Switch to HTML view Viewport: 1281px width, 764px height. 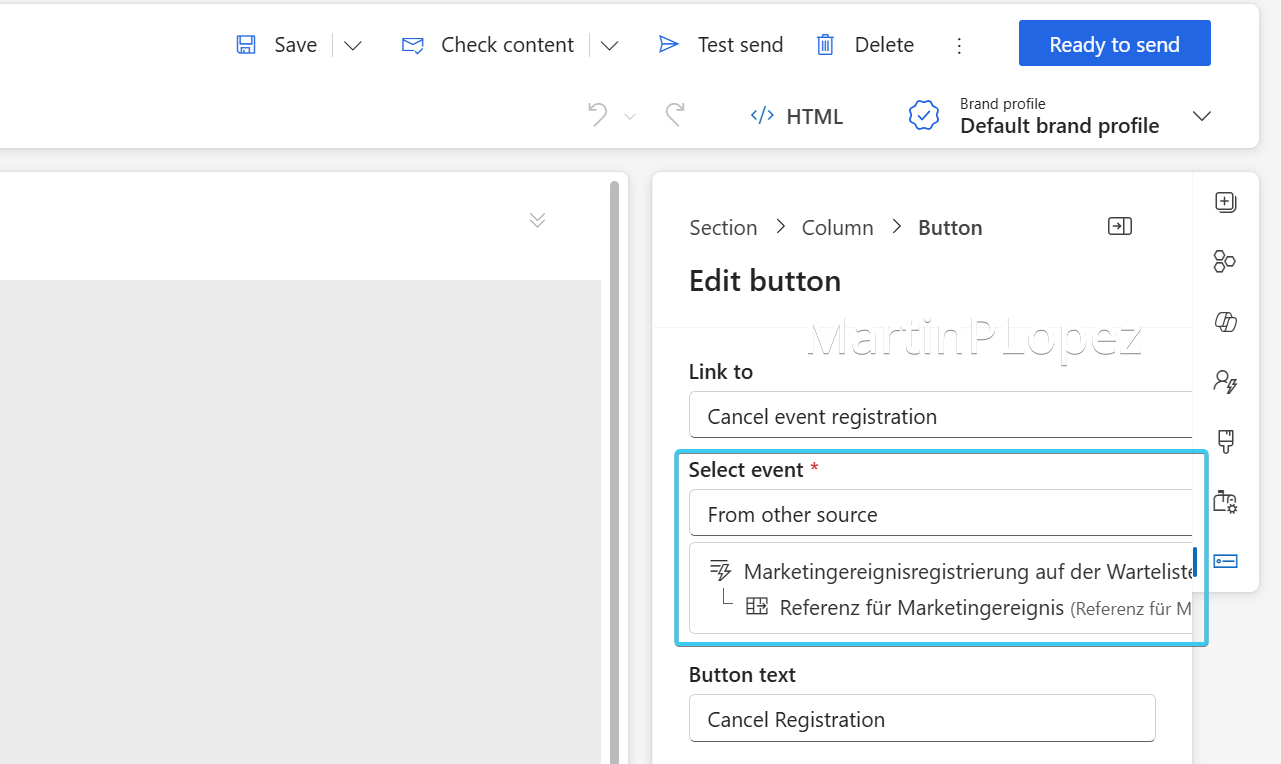[797, 116]
